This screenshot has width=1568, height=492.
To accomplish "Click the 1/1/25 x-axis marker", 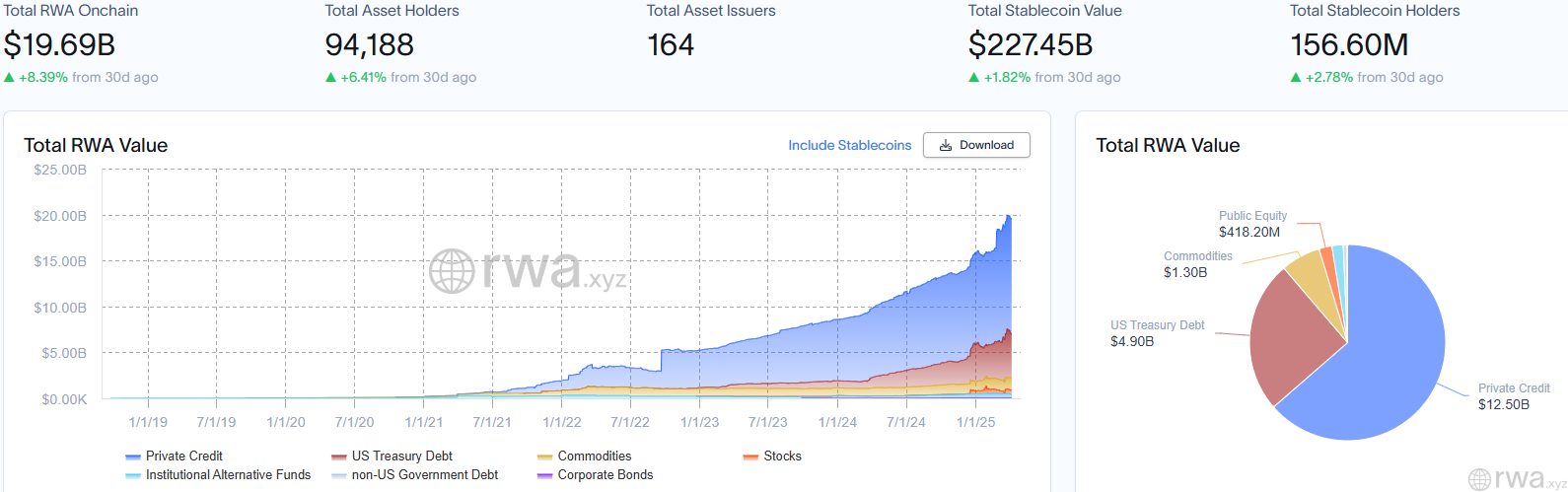I will click(x=976, y=422).
